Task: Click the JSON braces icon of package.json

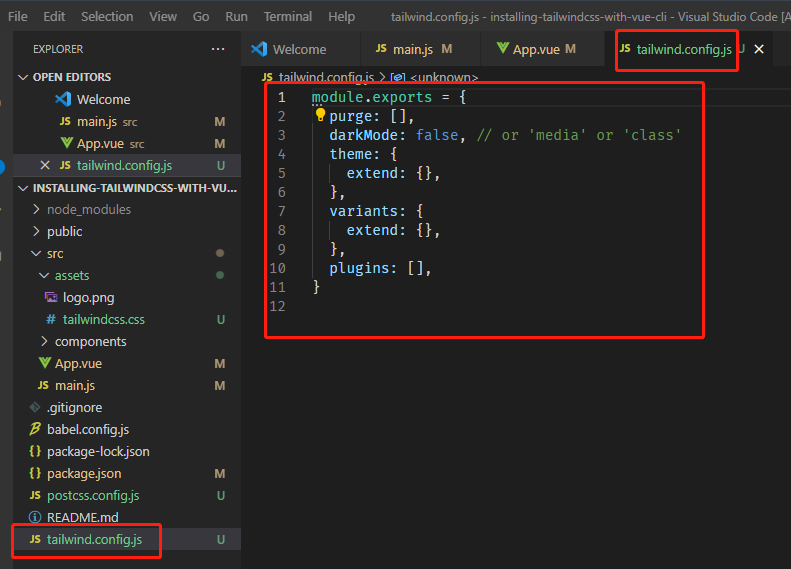Action: pos(35,473)
